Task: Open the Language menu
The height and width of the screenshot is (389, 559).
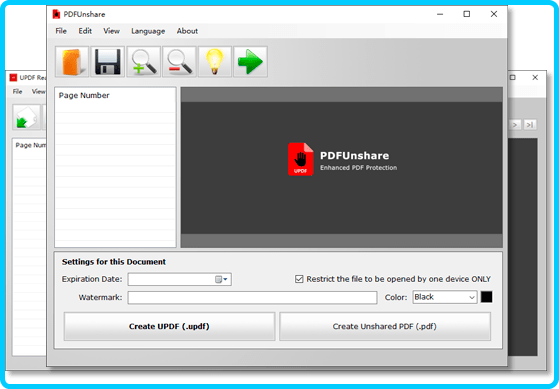Action: 148,31
